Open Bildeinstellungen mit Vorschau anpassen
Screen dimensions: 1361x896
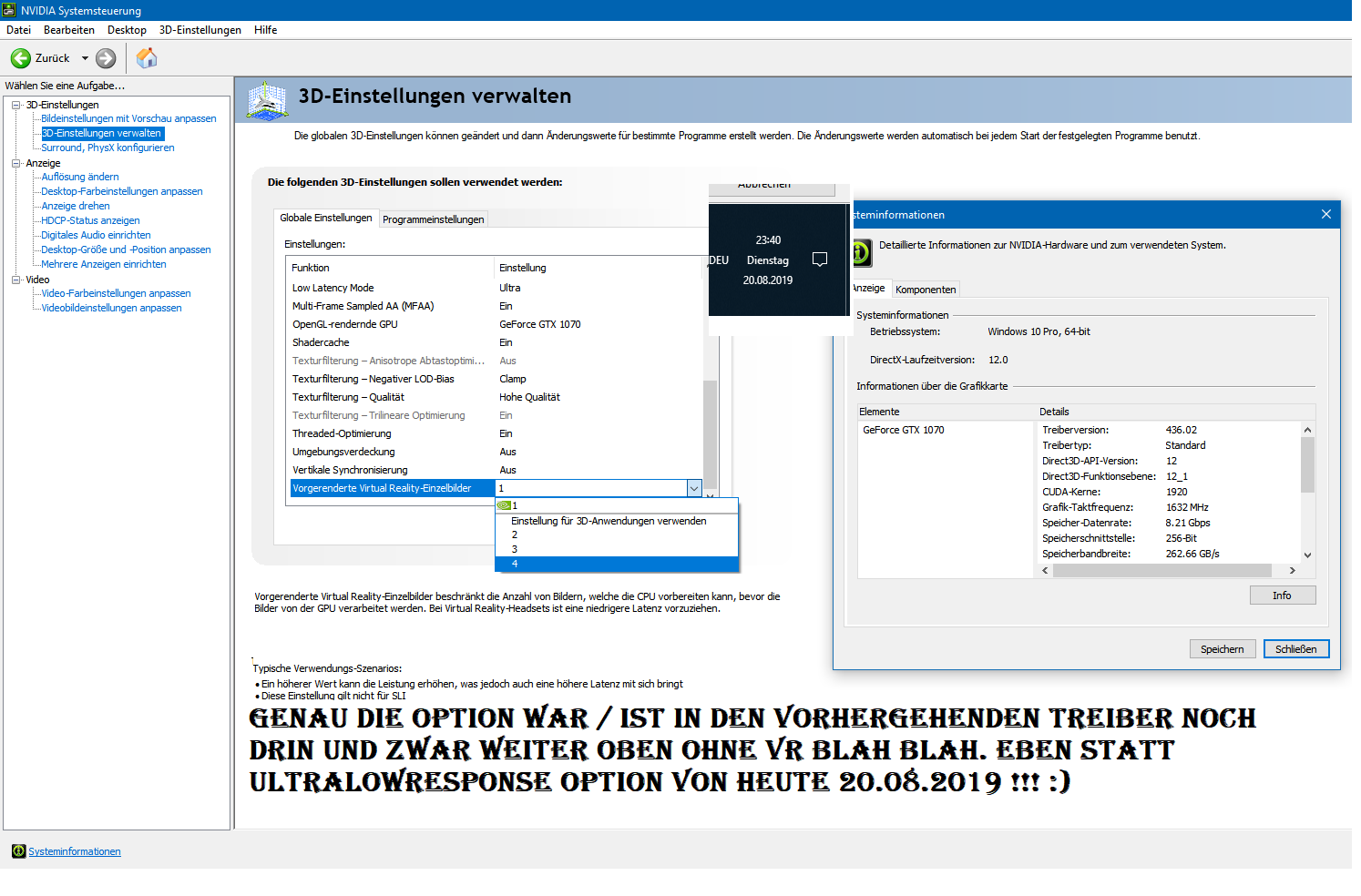point(128,118)
